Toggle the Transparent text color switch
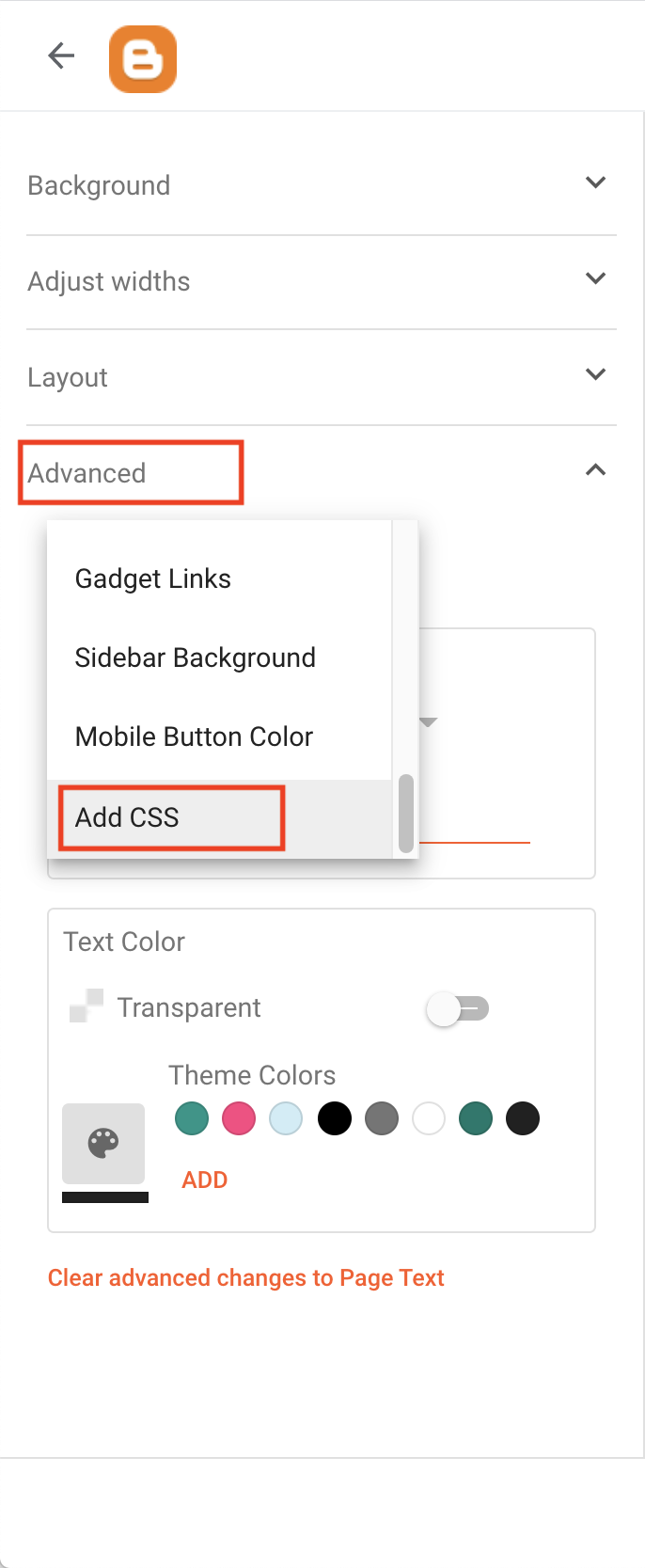The image size is (645, 1568). pyautogui.click(x=458, y=1009)
